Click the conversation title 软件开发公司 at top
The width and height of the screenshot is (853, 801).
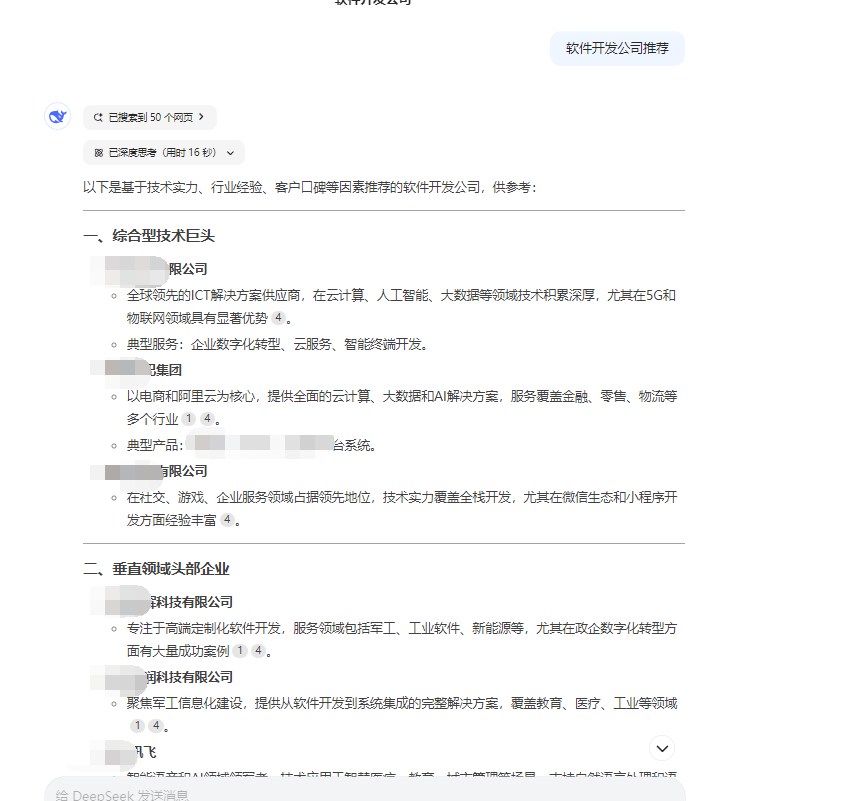coord(371,3)
